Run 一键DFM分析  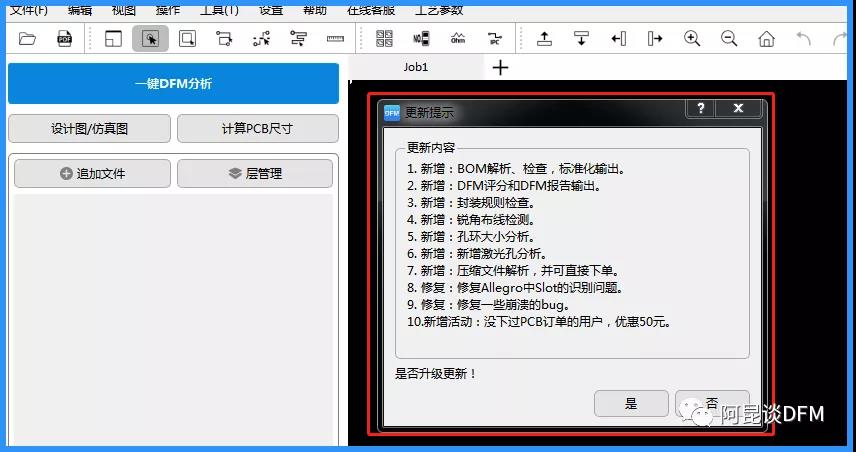click(173, 84)
